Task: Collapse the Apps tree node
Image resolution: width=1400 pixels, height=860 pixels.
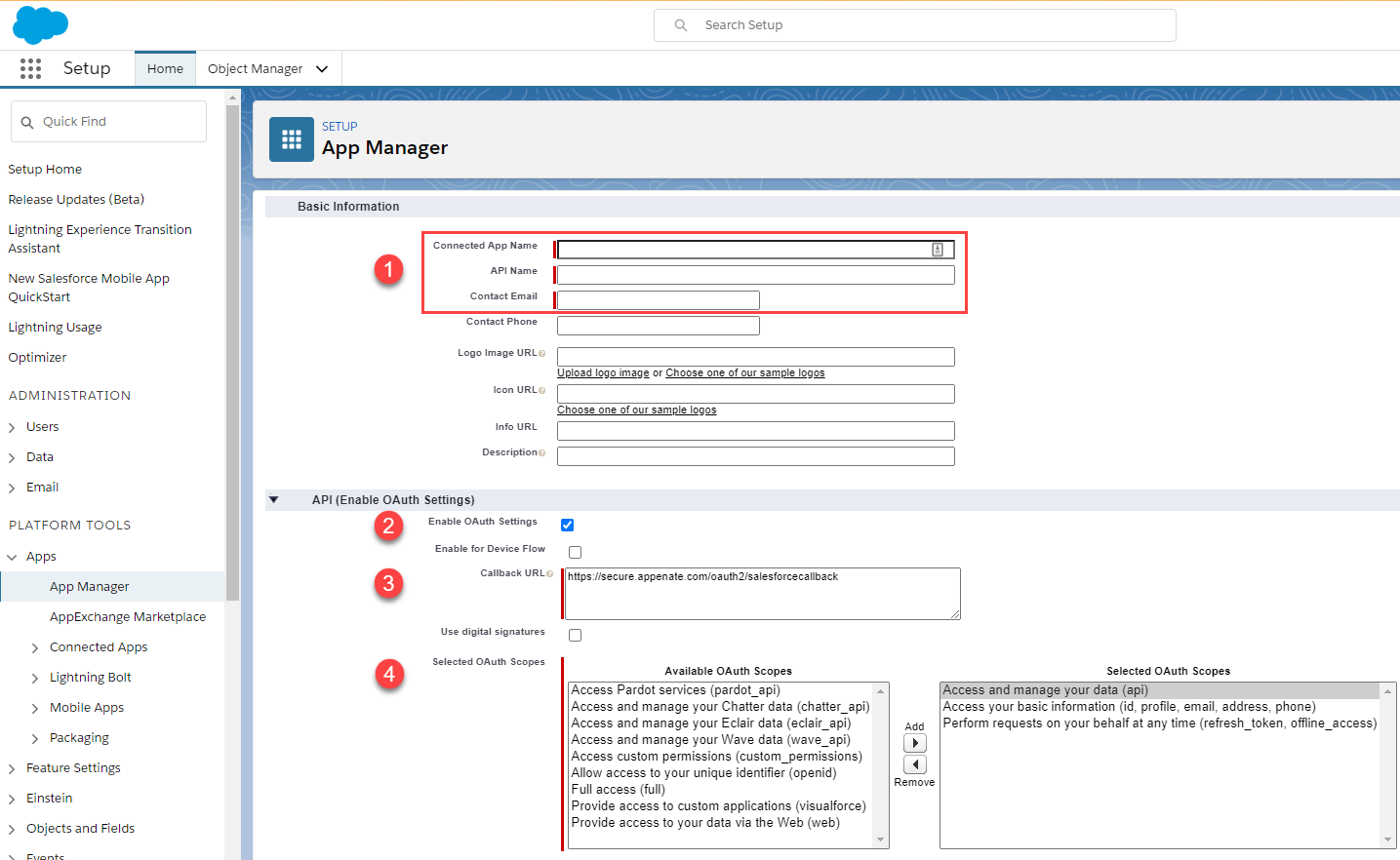Action: 12,557
